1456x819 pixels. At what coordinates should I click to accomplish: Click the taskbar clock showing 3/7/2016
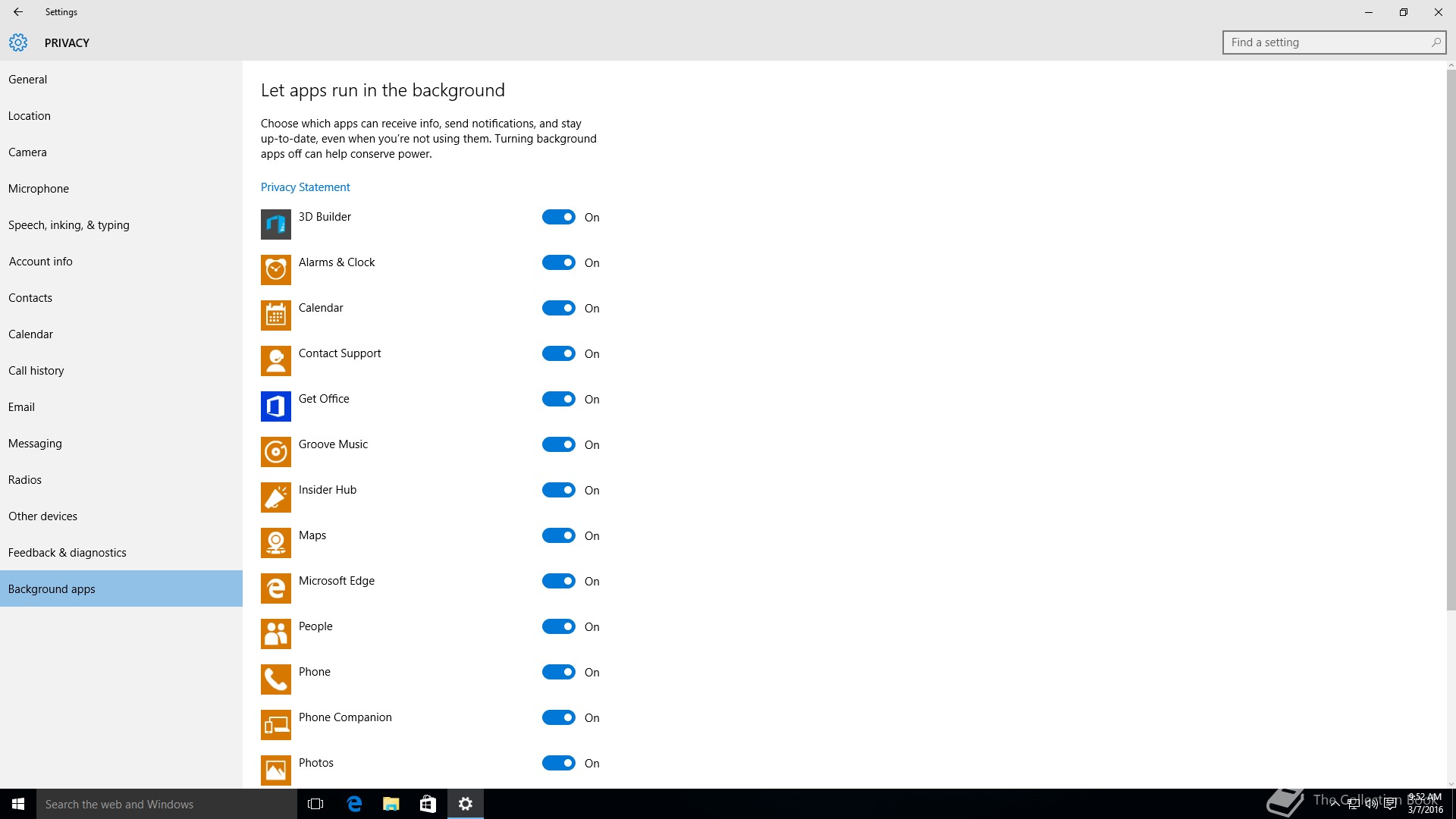tap(1425, 804)
